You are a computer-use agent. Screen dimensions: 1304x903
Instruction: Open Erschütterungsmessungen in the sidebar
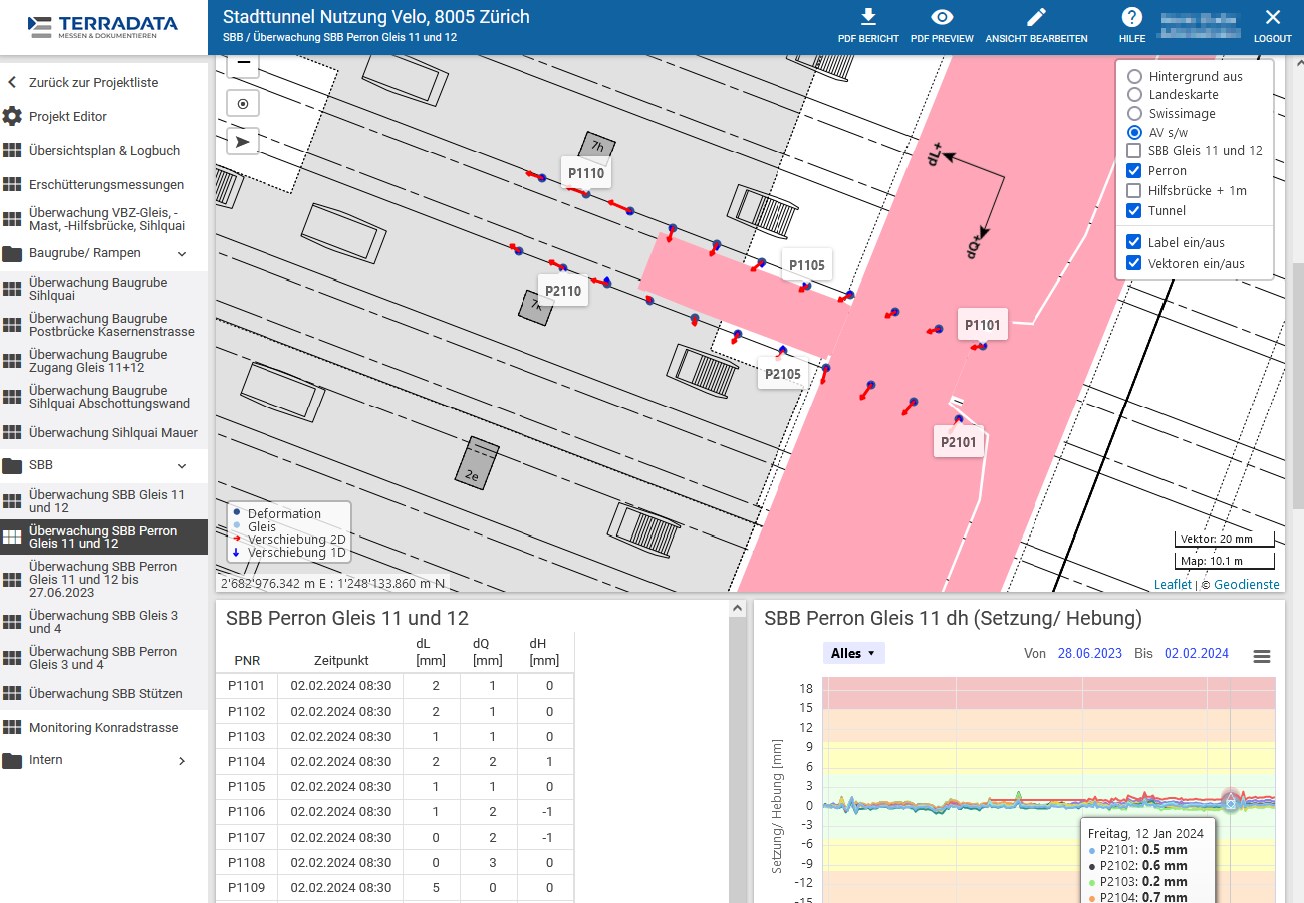coord(106,185)
